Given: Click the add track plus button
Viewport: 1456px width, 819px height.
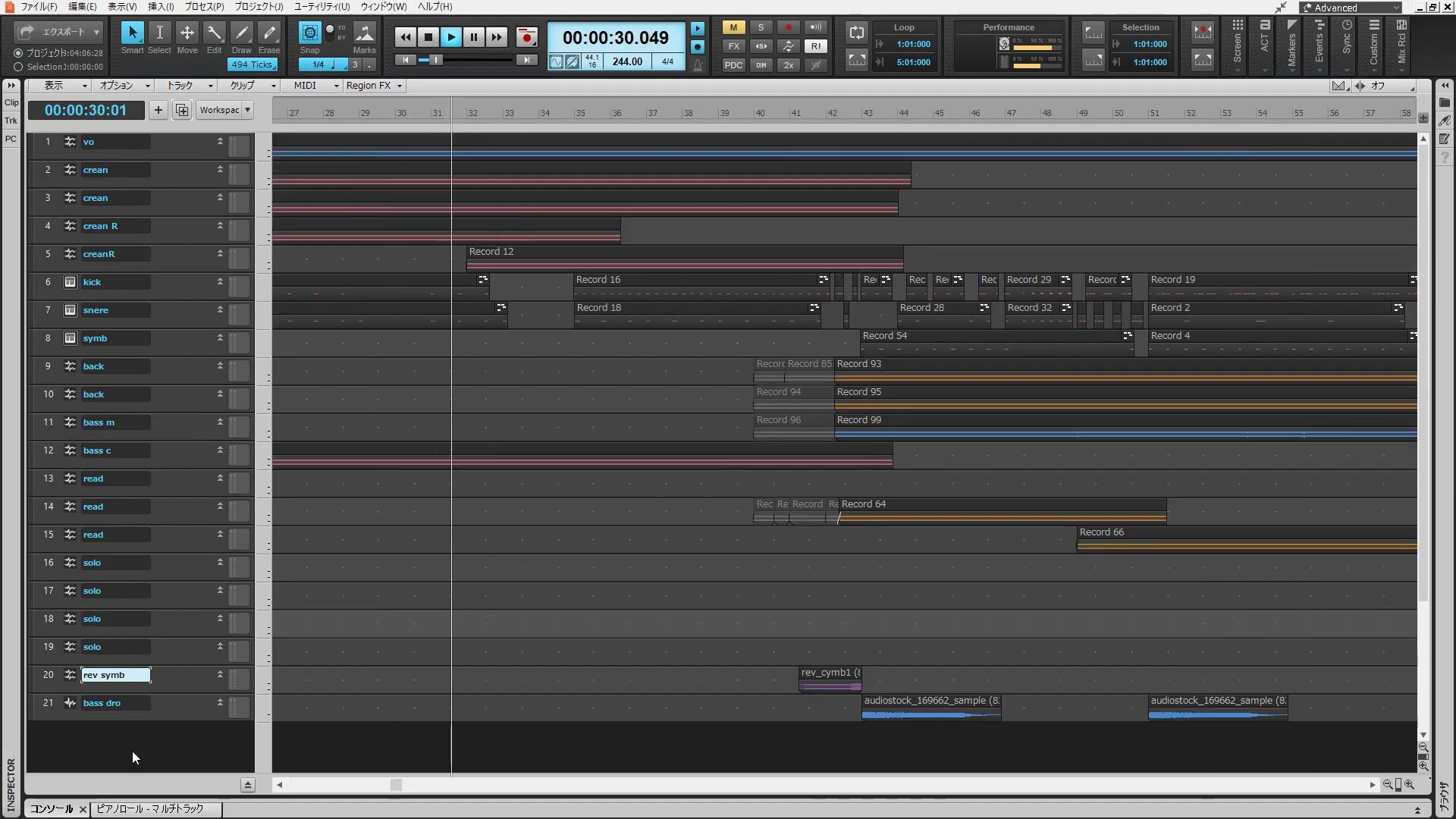Looking at the screenshot, I should pos(158,110).
